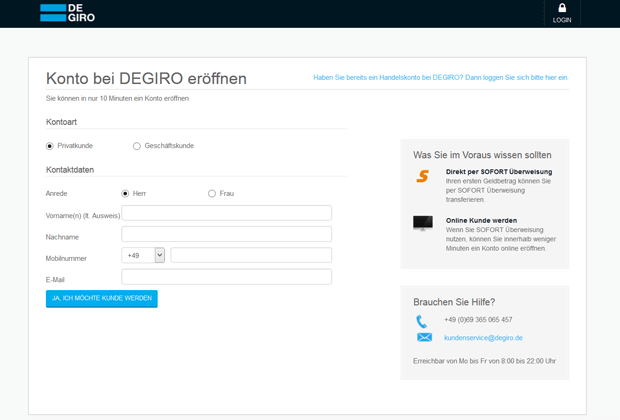Click the blue phone icon
Screen dimensions: 620x420
[422, 322]
